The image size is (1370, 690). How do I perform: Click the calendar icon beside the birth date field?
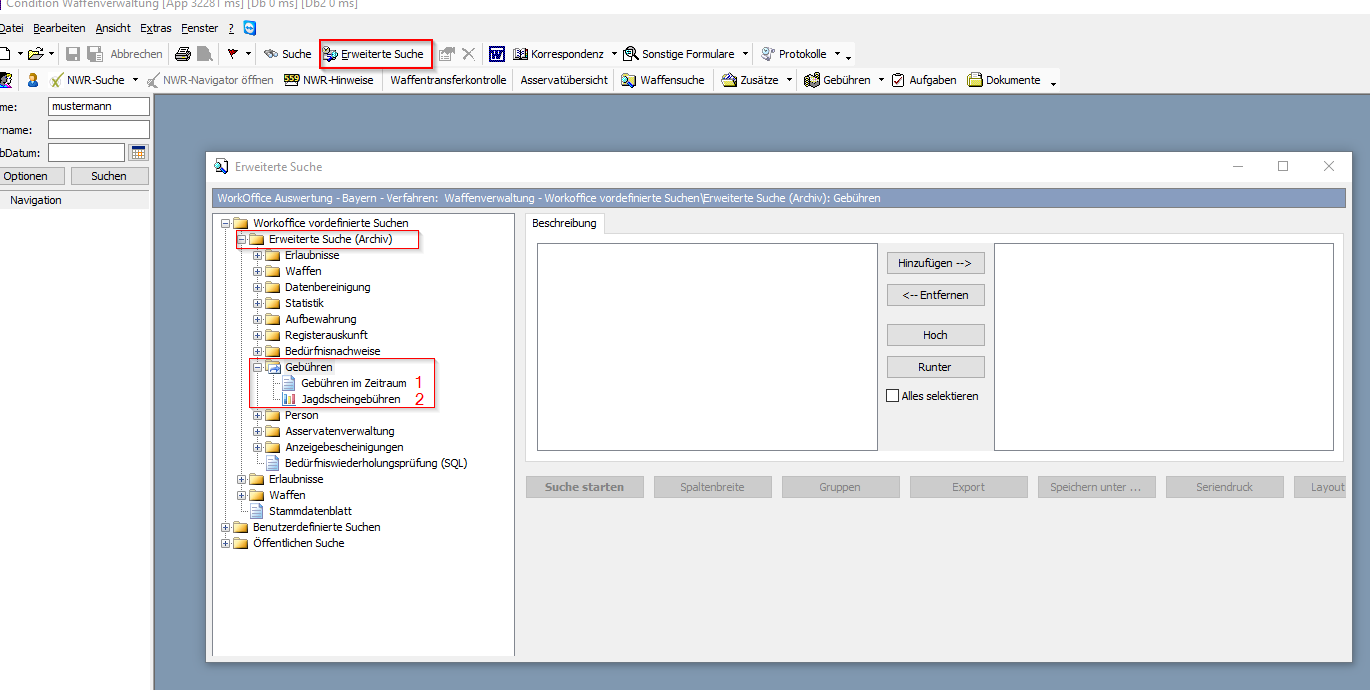pos(139,153)
